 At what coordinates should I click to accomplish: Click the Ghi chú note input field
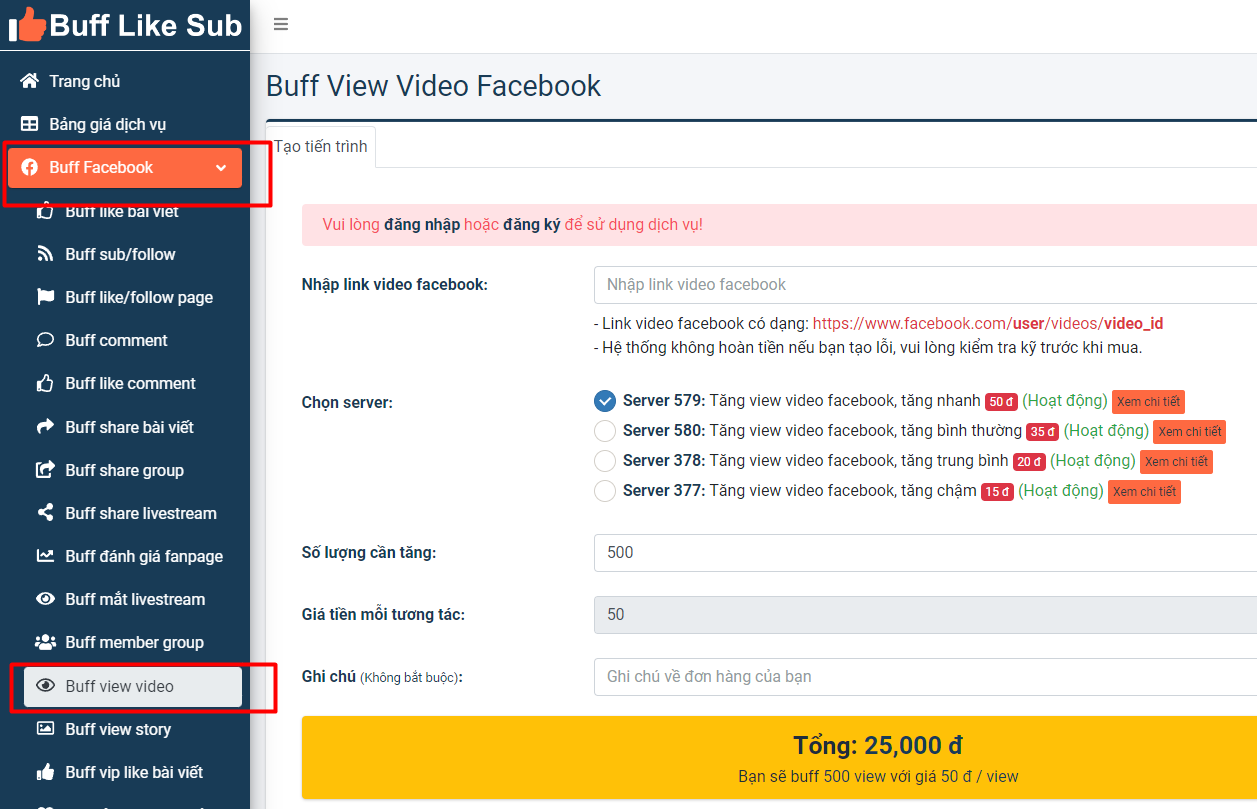click(x=925, y=677)
